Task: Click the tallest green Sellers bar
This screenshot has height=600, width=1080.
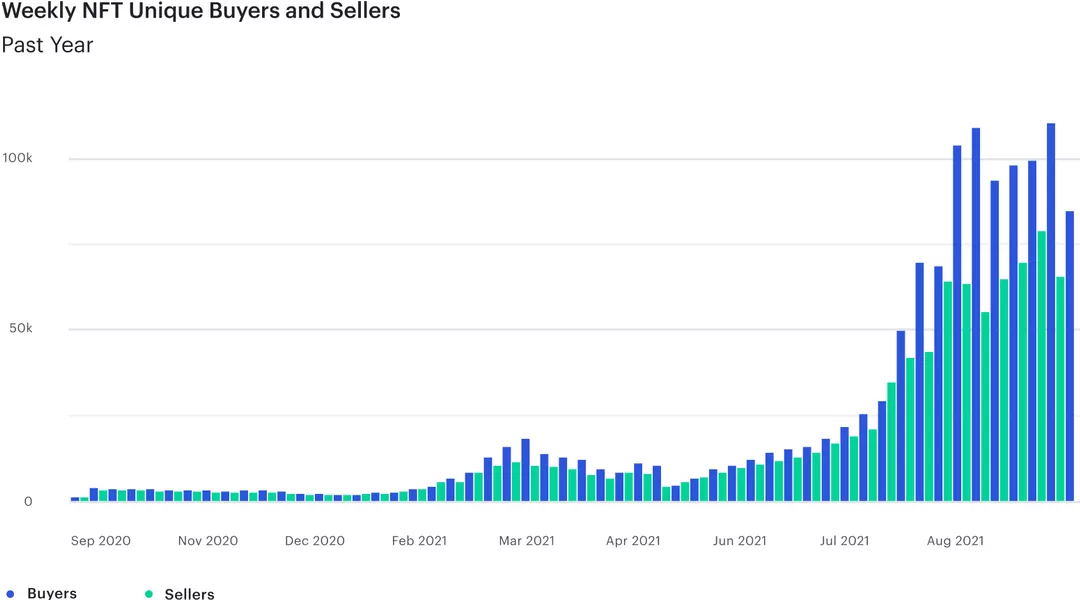Action: (1041, 366)
